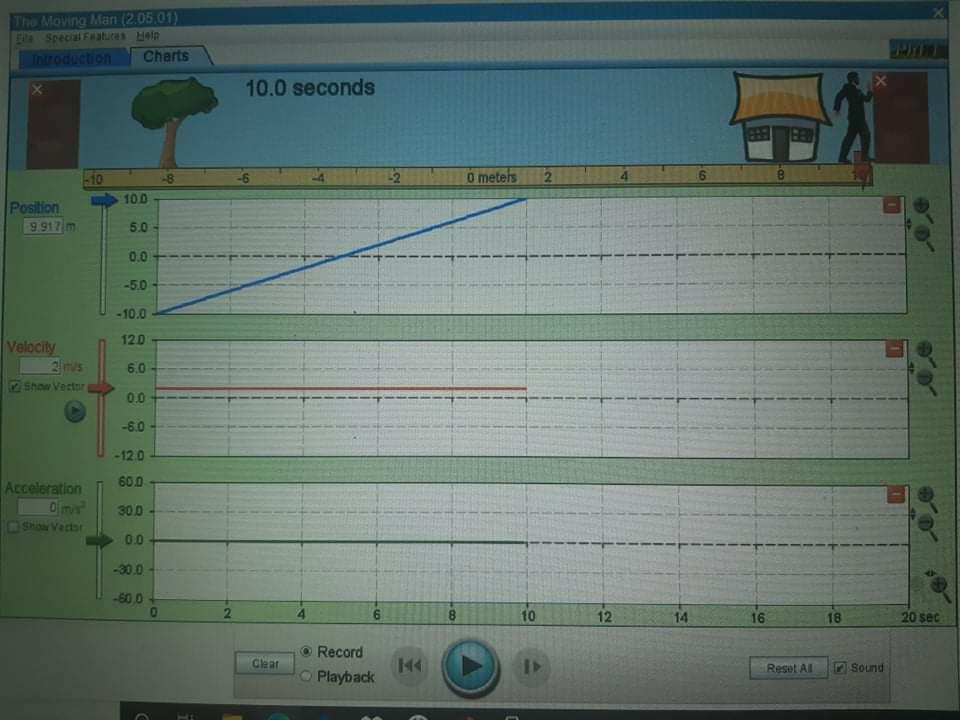Remove the right wall using its X
The image size is (960, 720).
click(x=880, y=80)
